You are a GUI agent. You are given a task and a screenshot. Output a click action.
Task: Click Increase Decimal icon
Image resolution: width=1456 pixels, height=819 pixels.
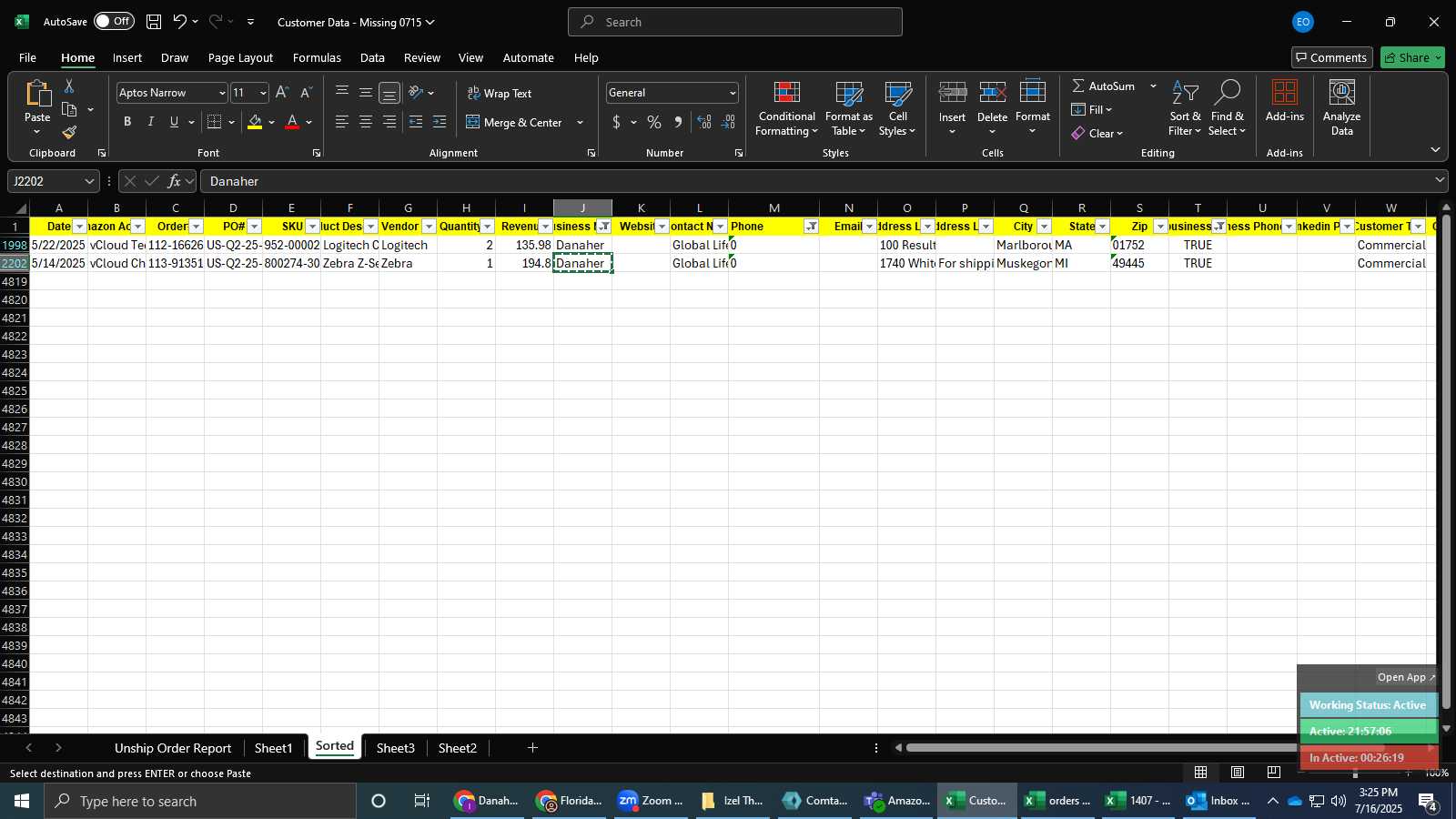(x=704, y=122)
